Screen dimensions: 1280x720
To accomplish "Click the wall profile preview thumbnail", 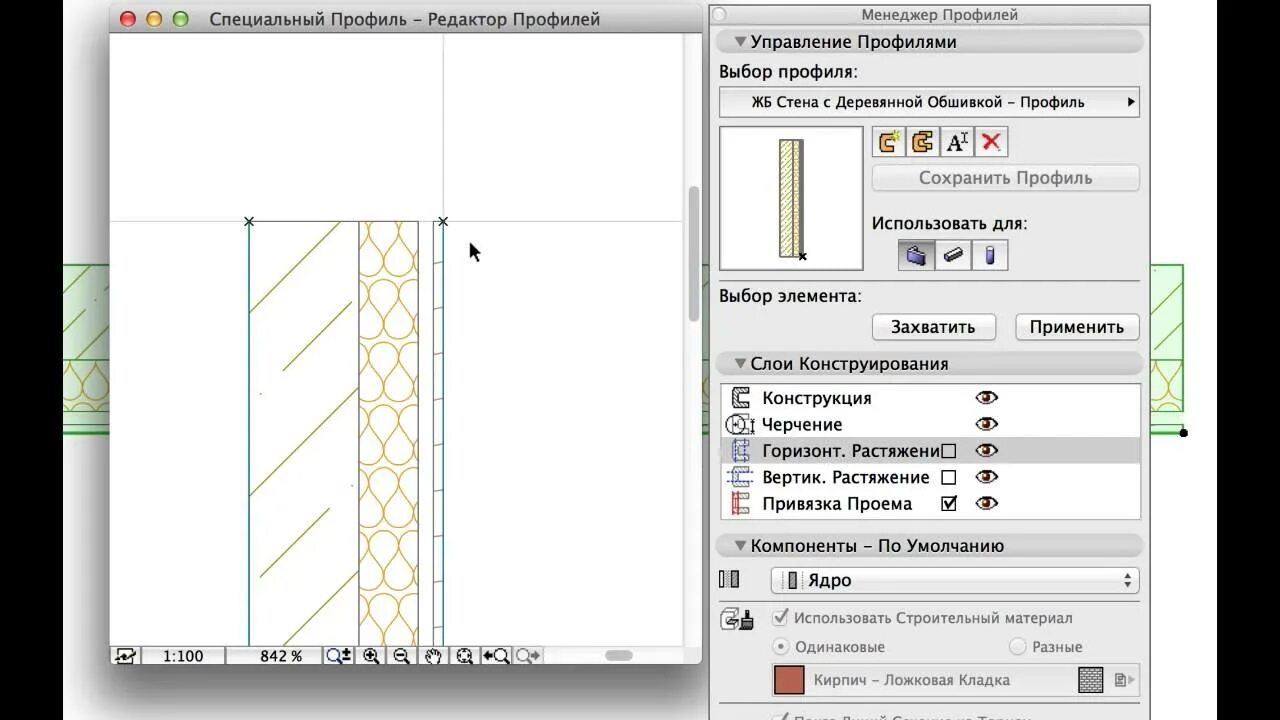I will [791, 198].
